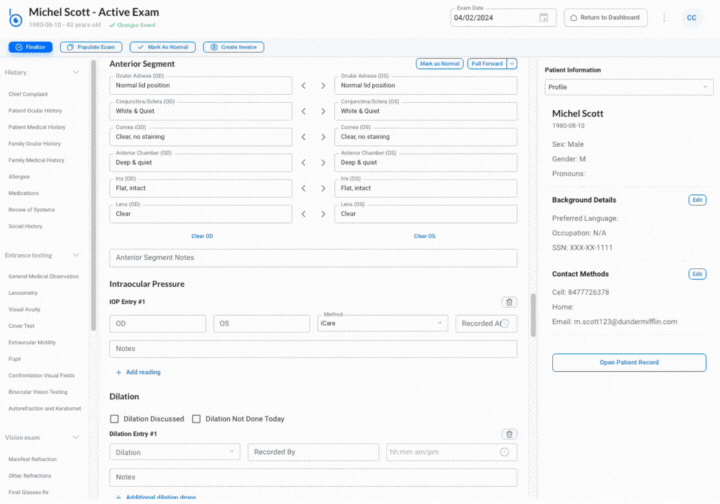Click Iris row right arrow

(323, 189)
